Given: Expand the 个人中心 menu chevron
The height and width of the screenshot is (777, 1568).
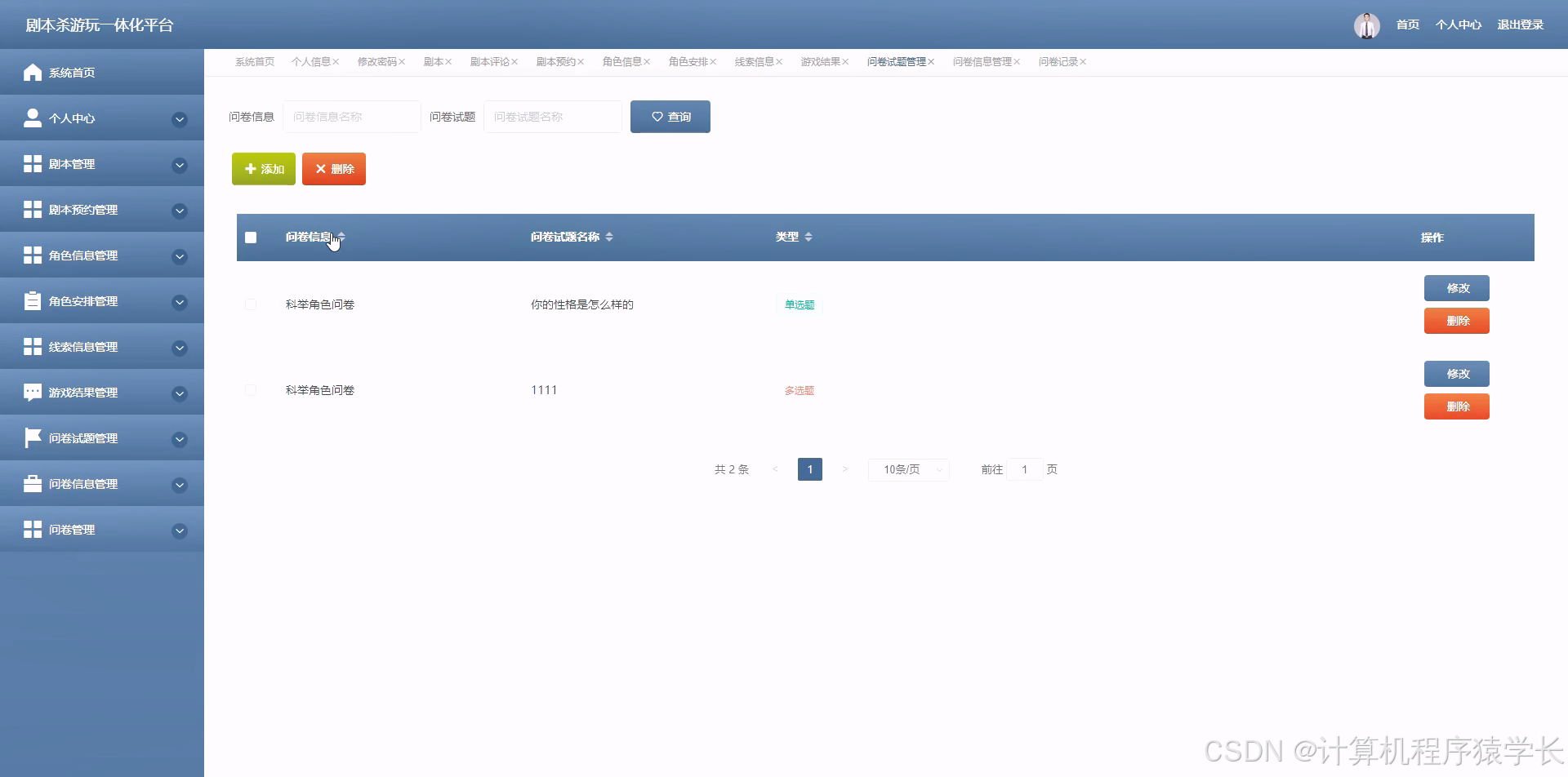Looking at the screenshot, I should tap(180, 120).
